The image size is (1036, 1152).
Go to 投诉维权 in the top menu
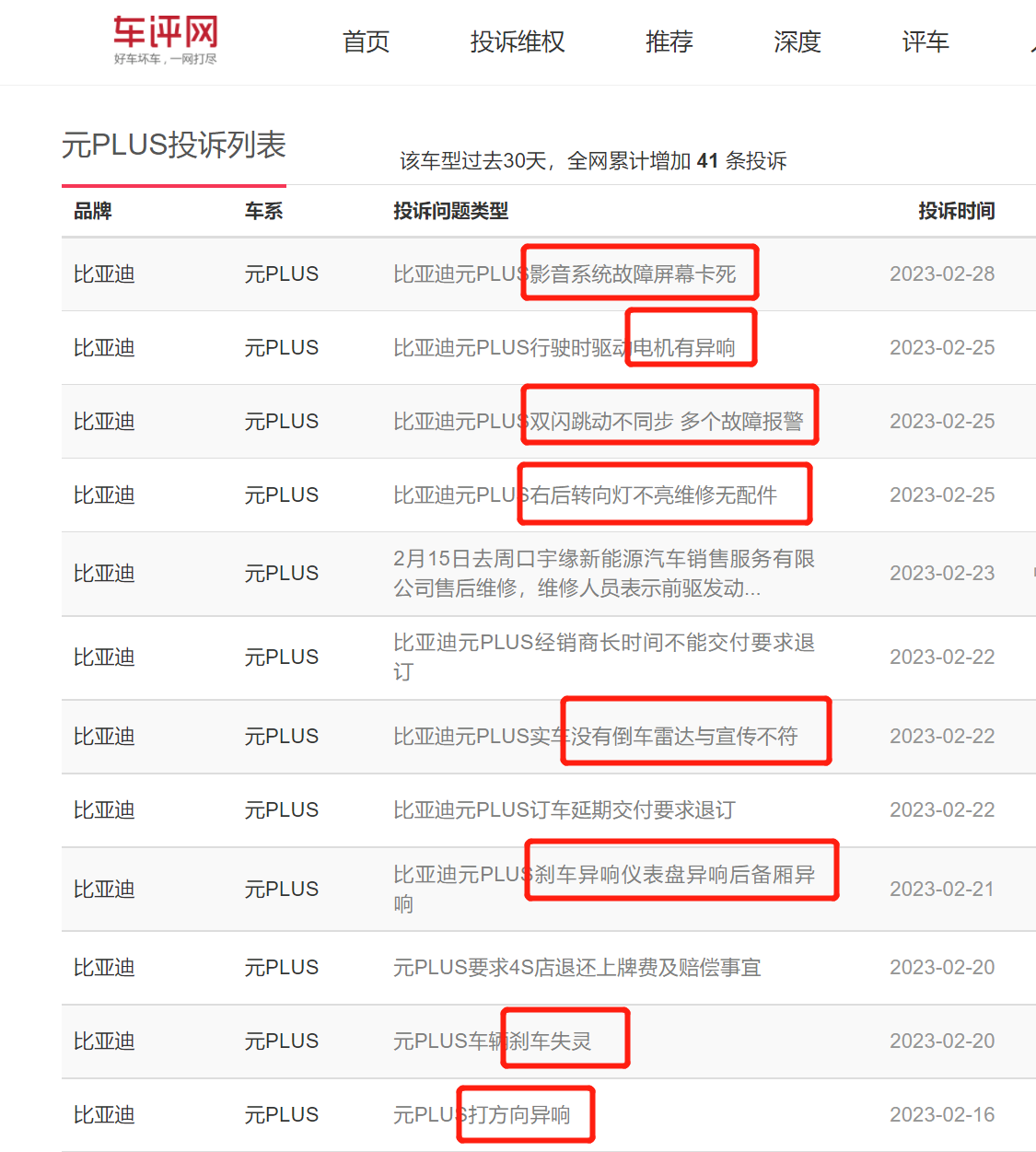point(518,41)
